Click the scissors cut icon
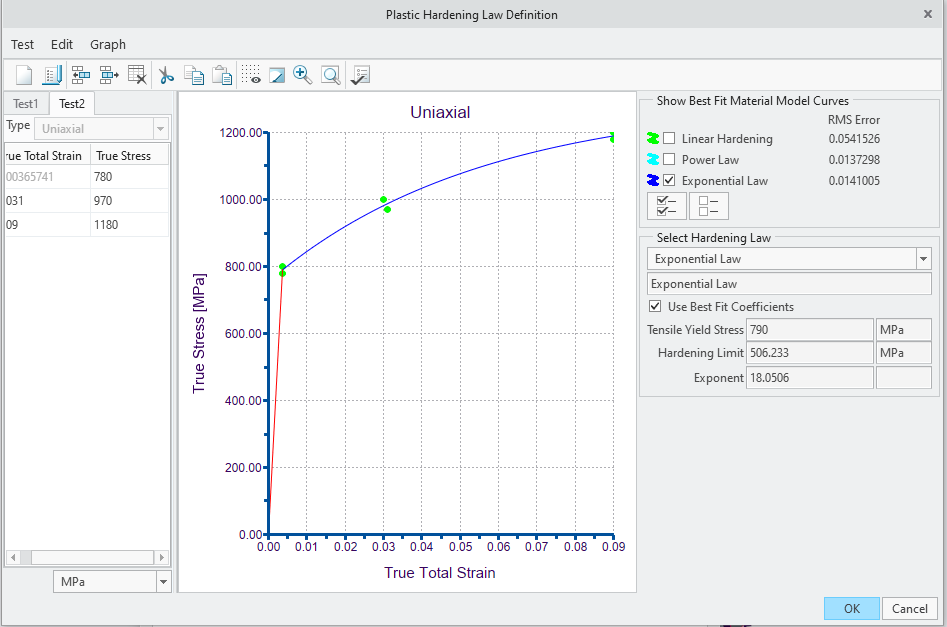Viewport: 947px width, 627px height. tap(166, 75)
